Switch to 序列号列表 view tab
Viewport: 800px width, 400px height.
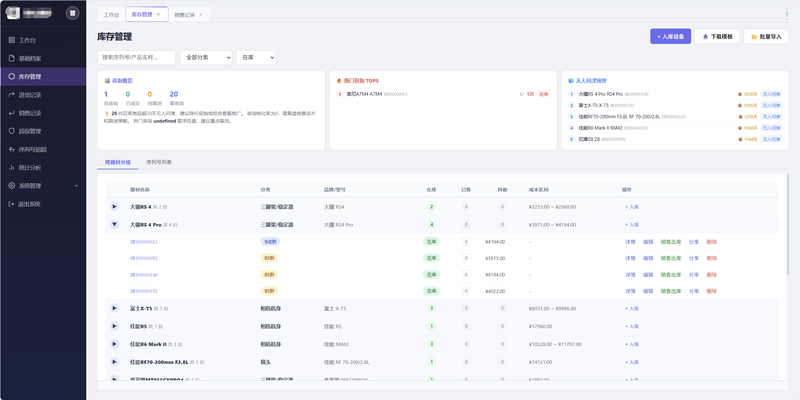pyautogui.click(x=159, y=162)
